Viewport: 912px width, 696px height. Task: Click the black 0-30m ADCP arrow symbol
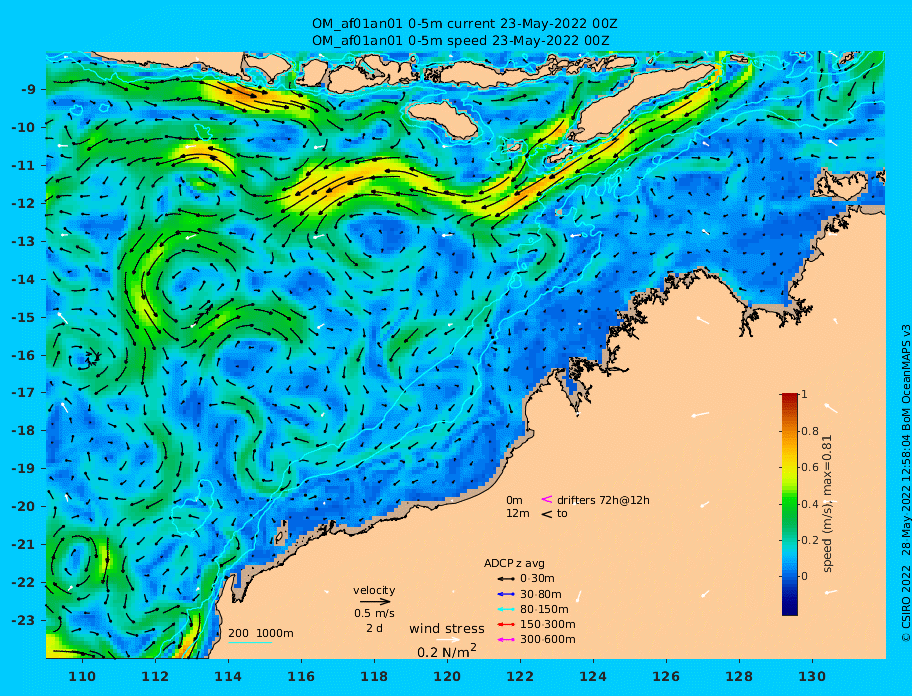pos(505,579)
